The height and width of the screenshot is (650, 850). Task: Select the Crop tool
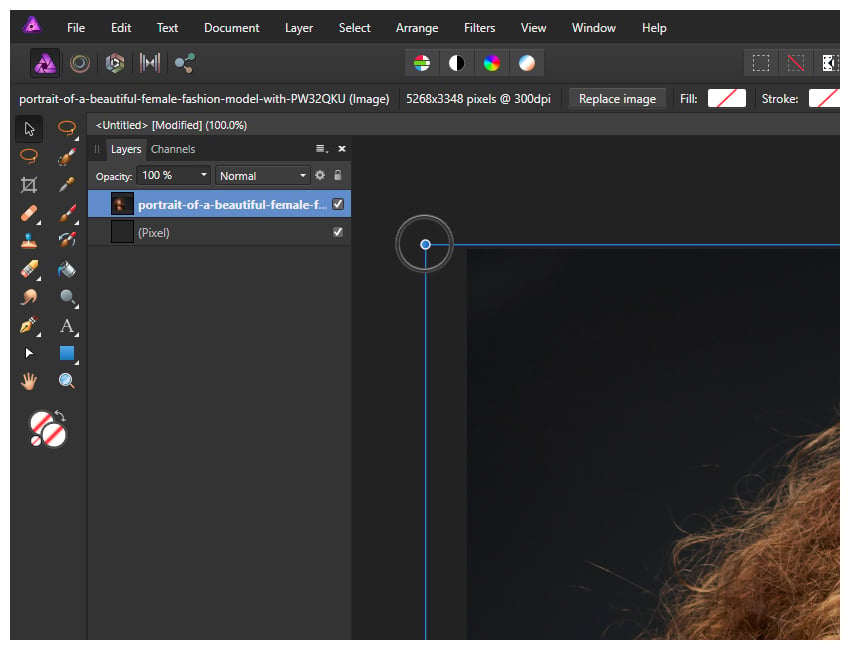click(x=29, y=185)
